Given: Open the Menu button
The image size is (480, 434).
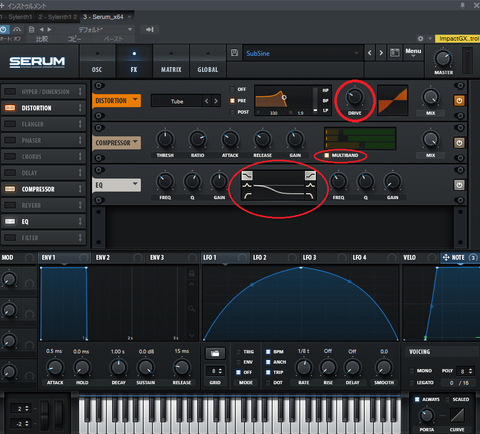Looking at the screenshot, I should 413,53.
